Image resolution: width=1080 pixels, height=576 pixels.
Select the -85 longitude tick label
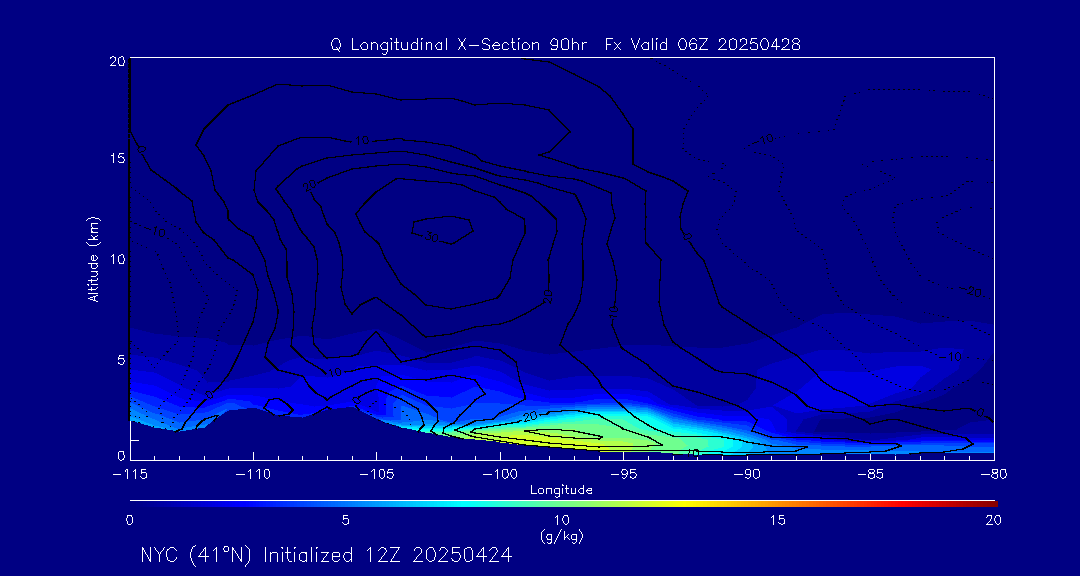point(871,474)
